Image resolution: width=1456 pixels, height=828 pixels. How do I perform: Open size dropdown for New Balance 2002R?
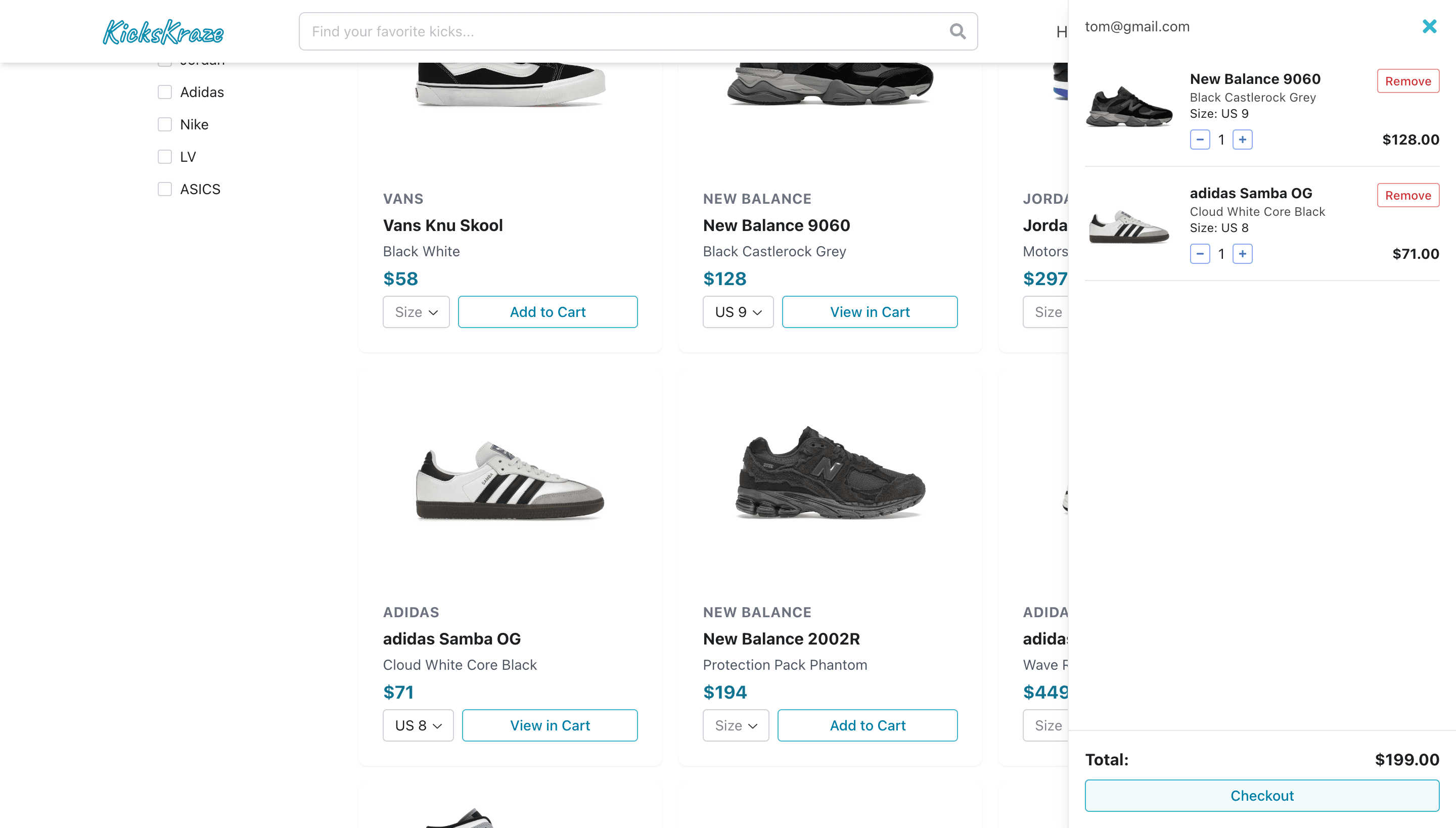[x=736, y=725]
